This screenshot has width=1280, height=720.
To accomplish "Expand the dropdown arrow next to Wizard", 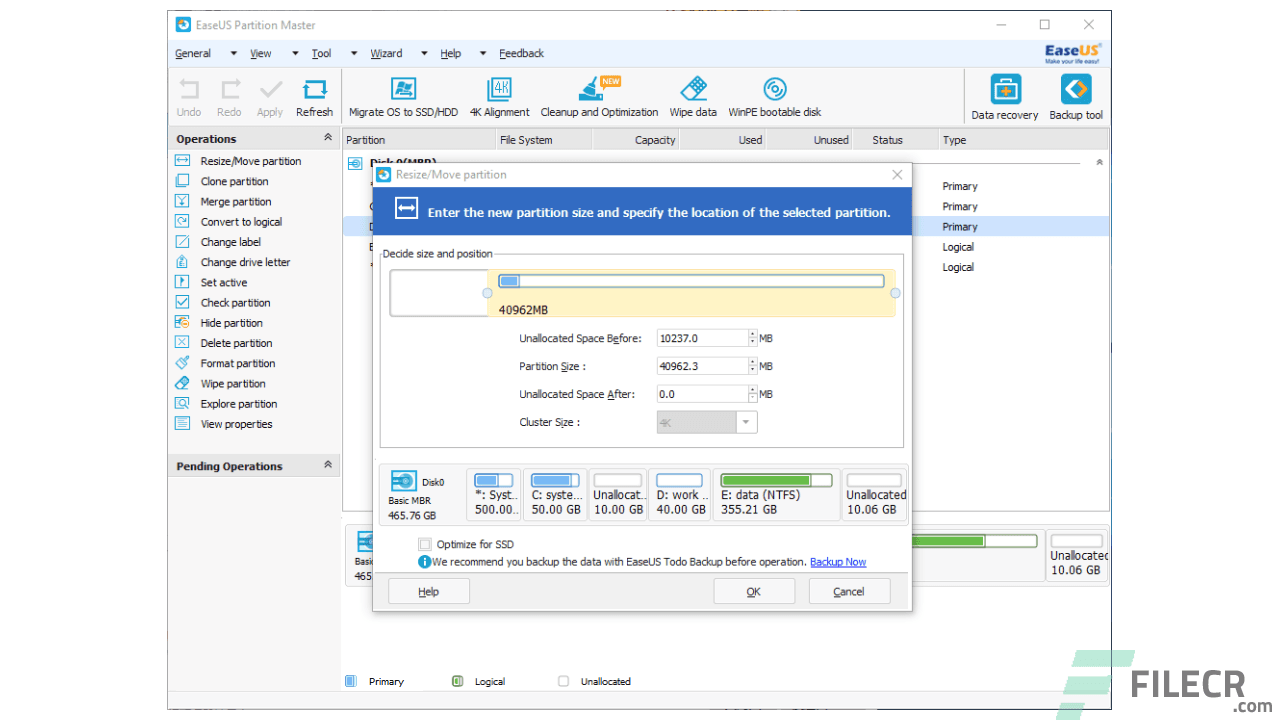I will (423, 53).
